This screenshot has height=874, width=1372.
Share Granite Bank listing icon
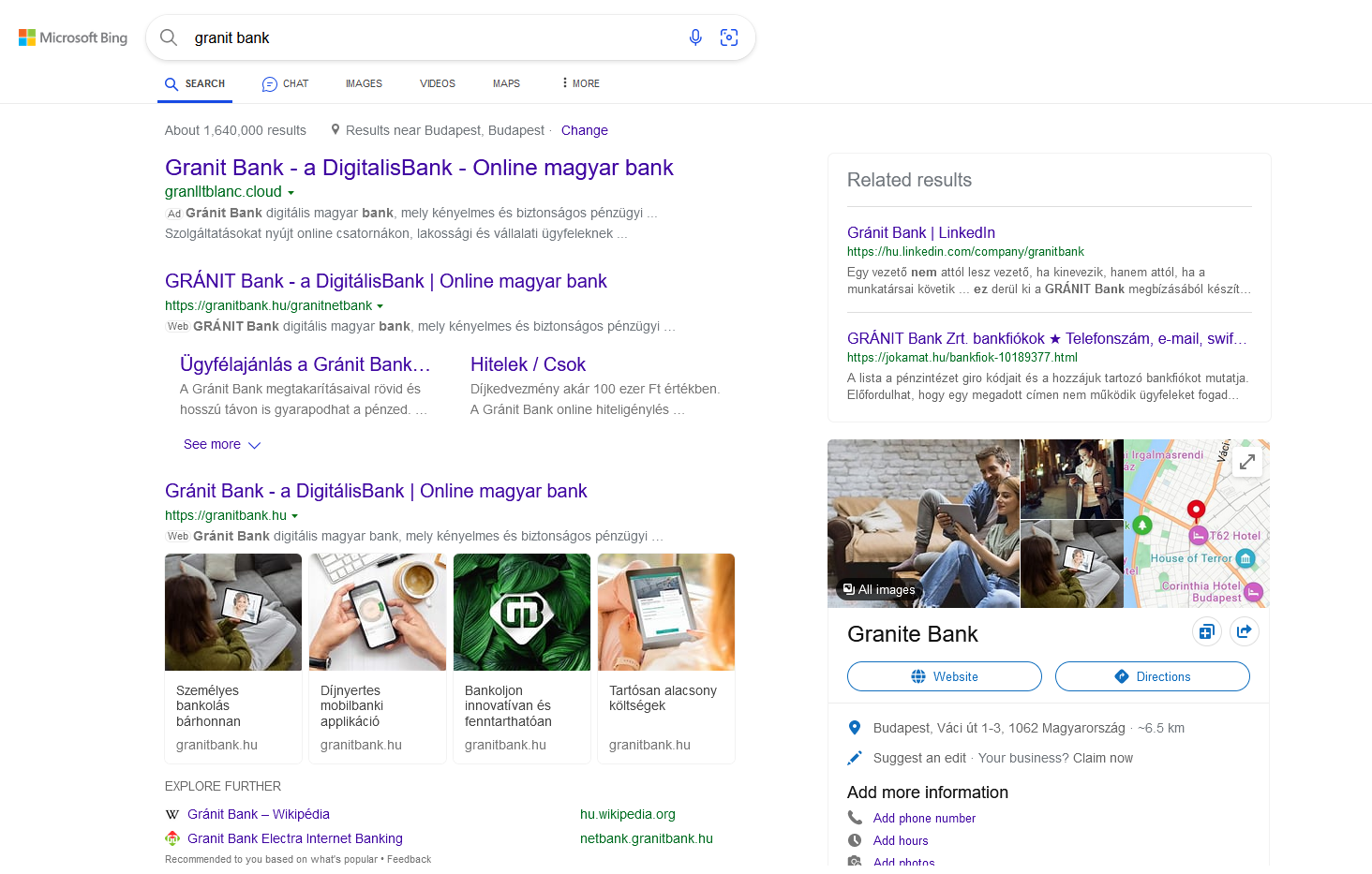click(1245, 631)
